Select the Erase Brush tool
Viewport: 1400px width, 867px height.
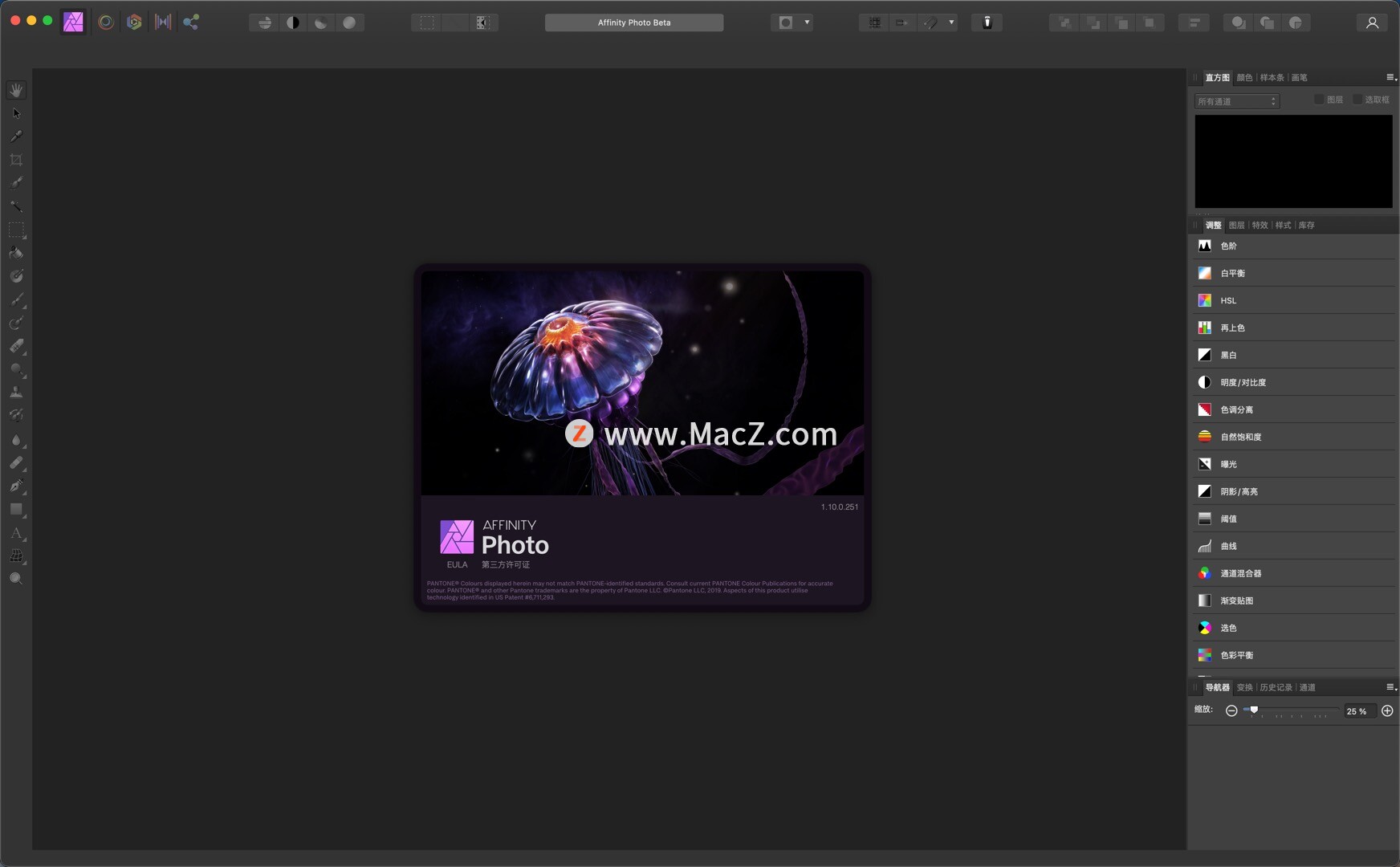point(16,346)
